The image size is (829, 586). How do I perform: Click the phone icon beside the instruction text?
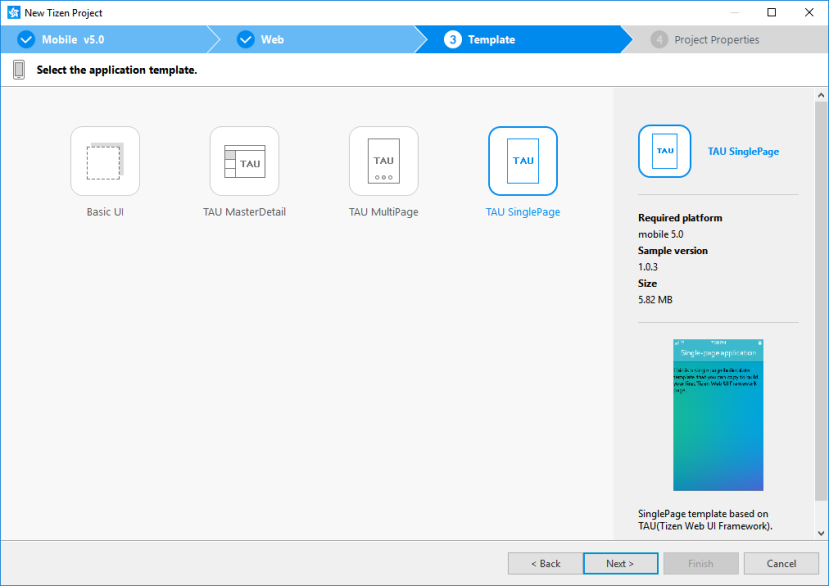[x=19, y=70]
